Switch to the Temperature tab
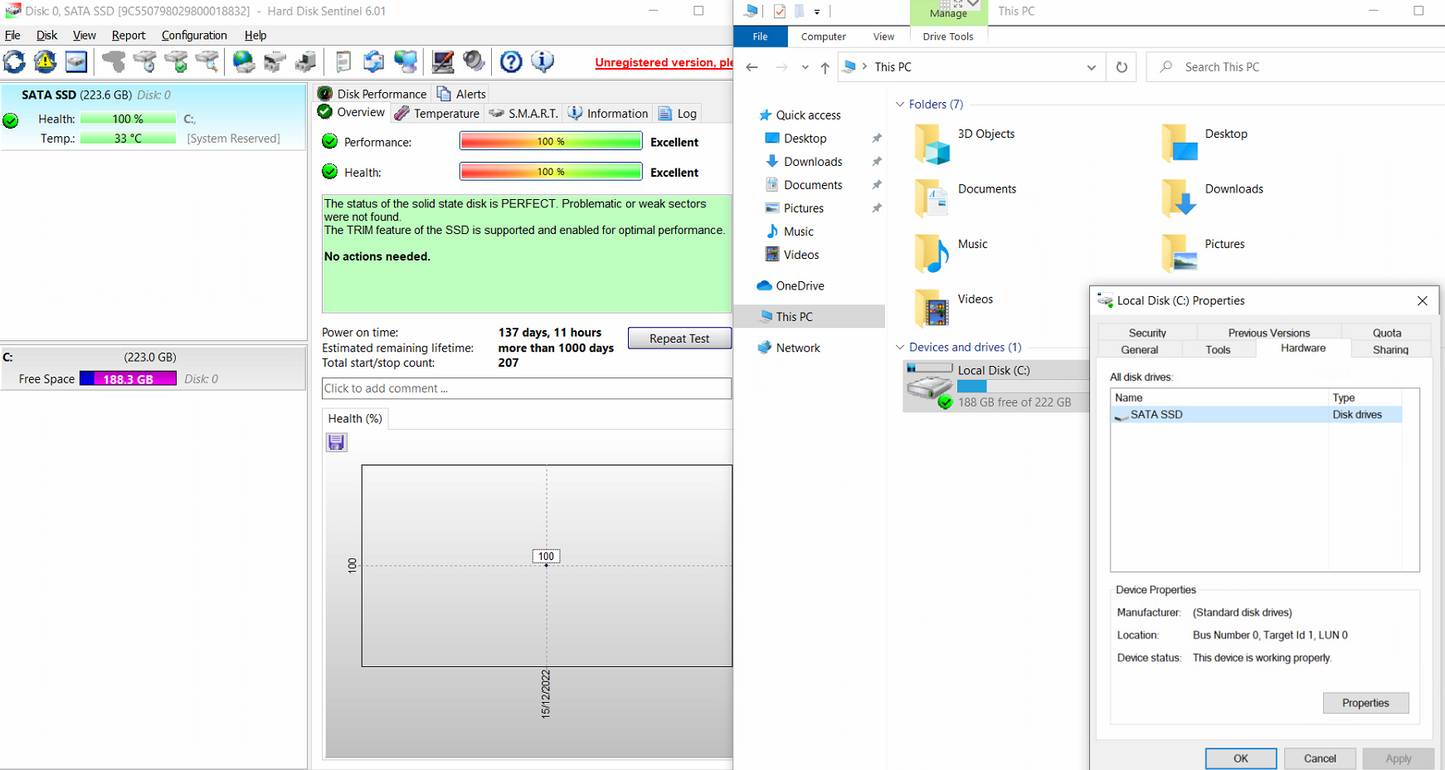The width and height of the screenshot is (1445, 770). click(x=437, y=113)
